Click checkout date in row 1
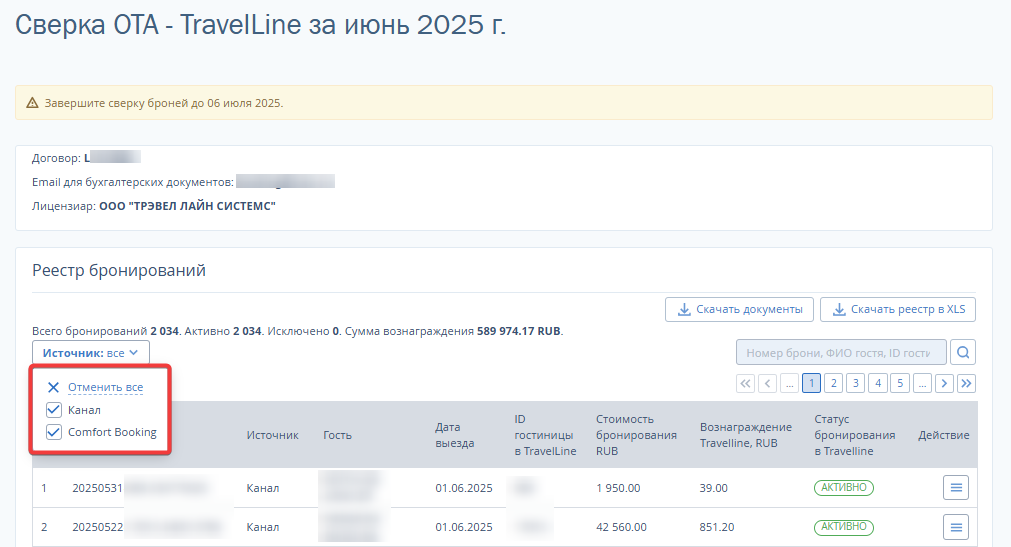Image resolution: width=1011 pixels, height=547 pixels. point(464,488)
